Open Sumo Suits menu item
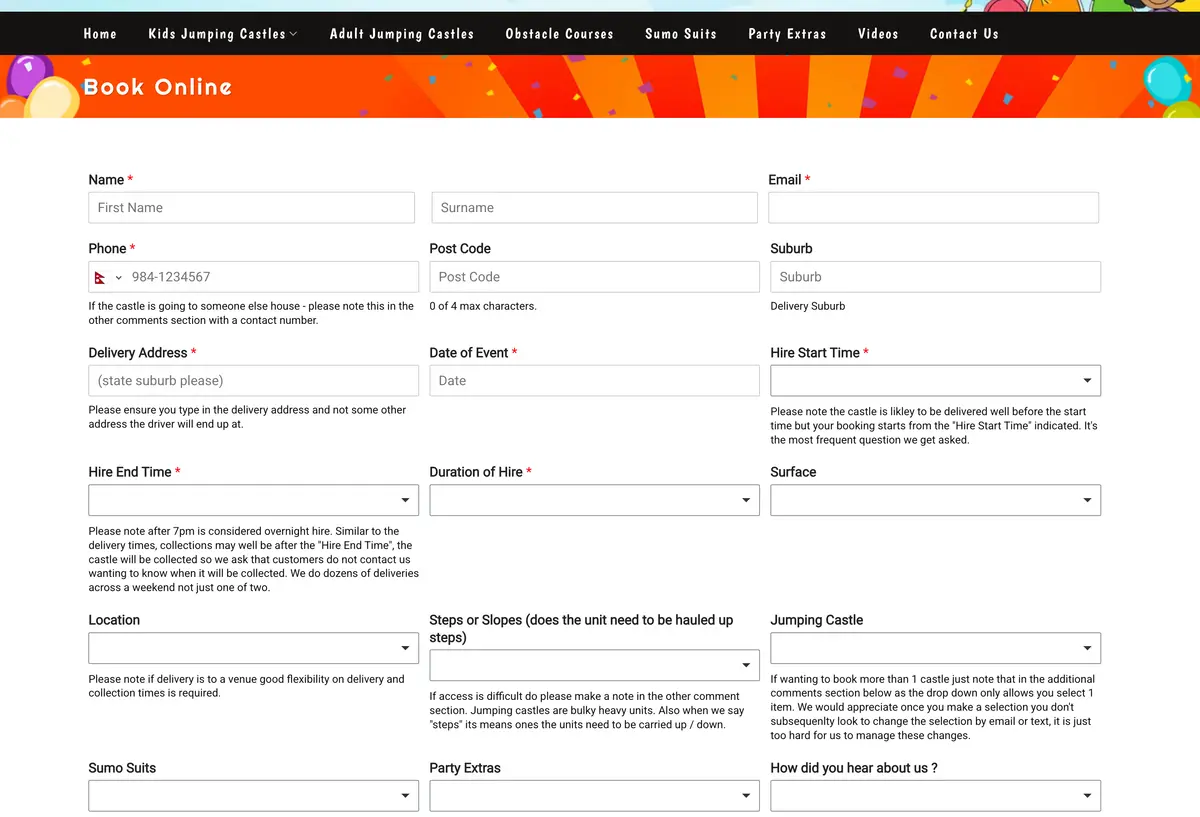This screenshot has height=817, width=1200. pos(681,34)
